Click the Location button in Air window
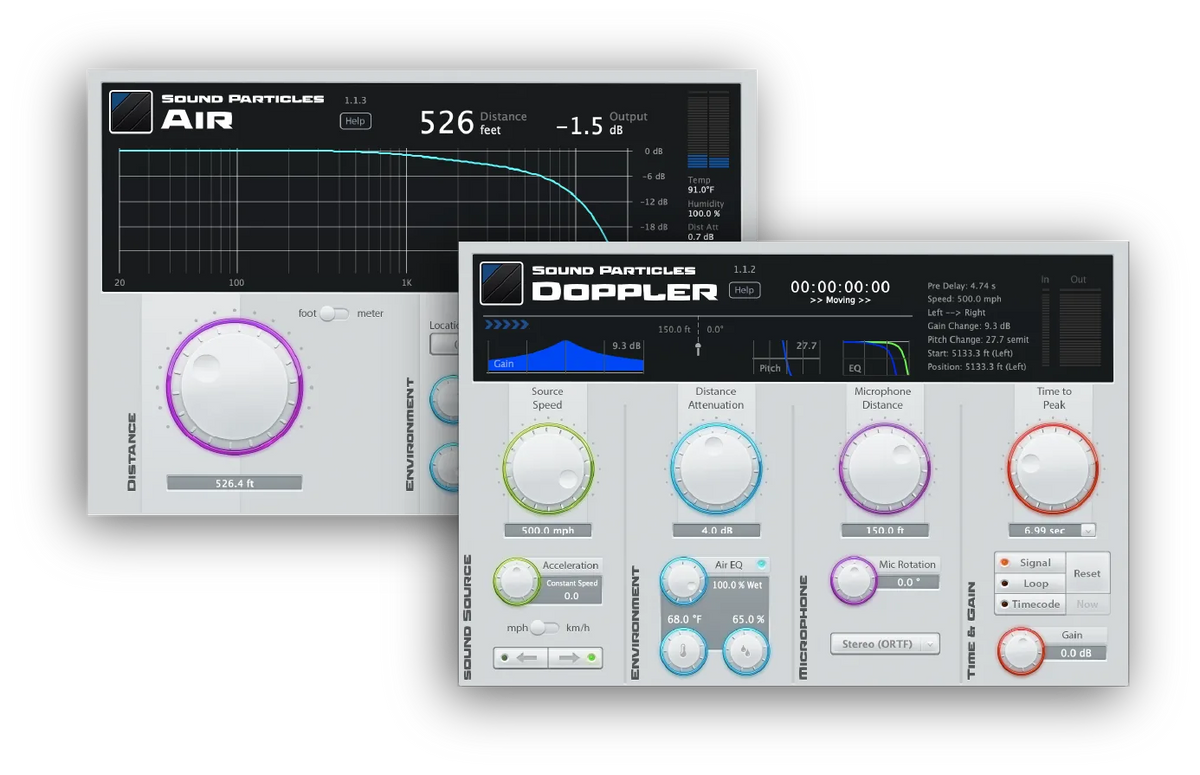The image size is (1200, 775). 444,344
